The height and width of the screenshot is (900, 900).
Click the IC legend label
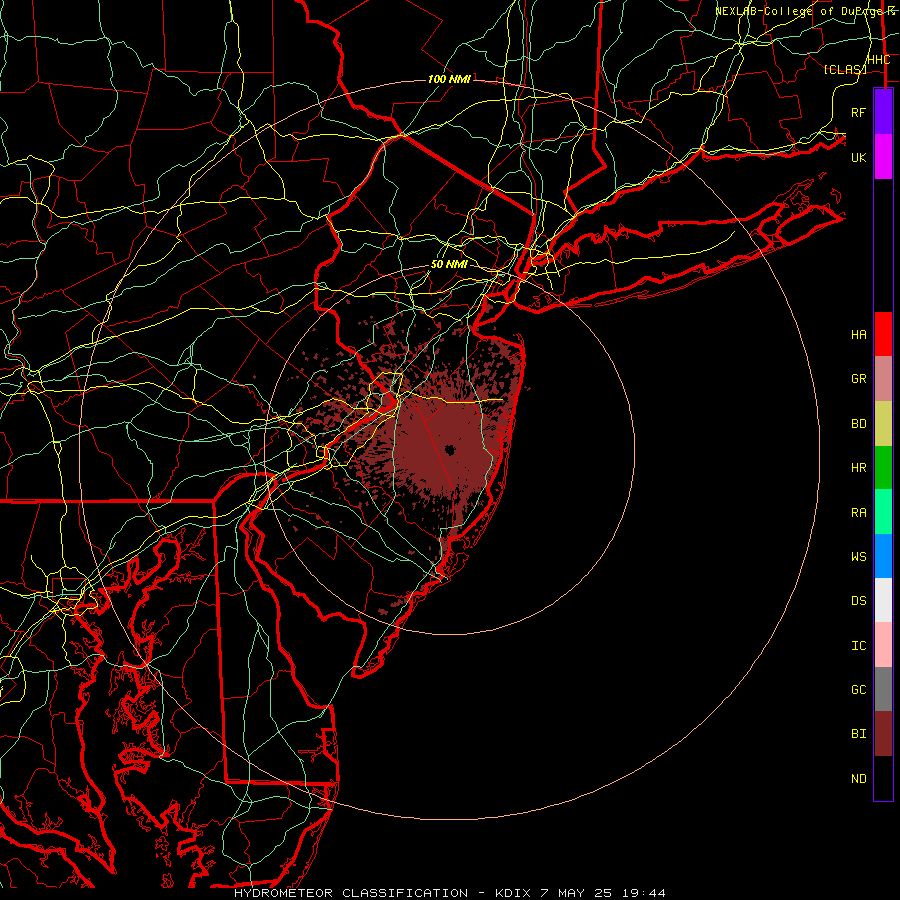(859, 646)
